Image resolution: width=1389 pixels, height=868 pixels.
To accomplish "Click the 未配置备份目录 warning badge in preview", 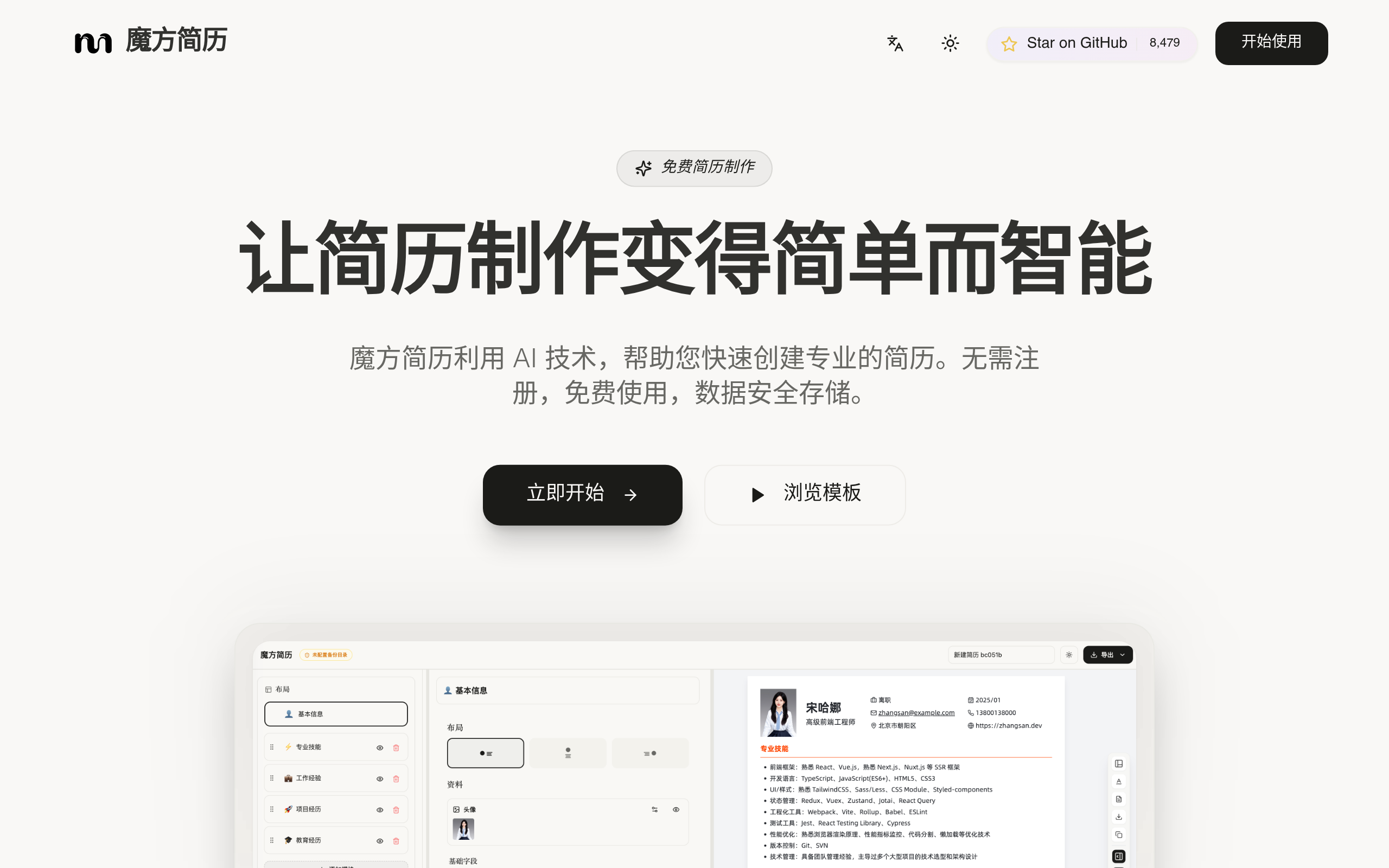I will [x=326, y=655].
